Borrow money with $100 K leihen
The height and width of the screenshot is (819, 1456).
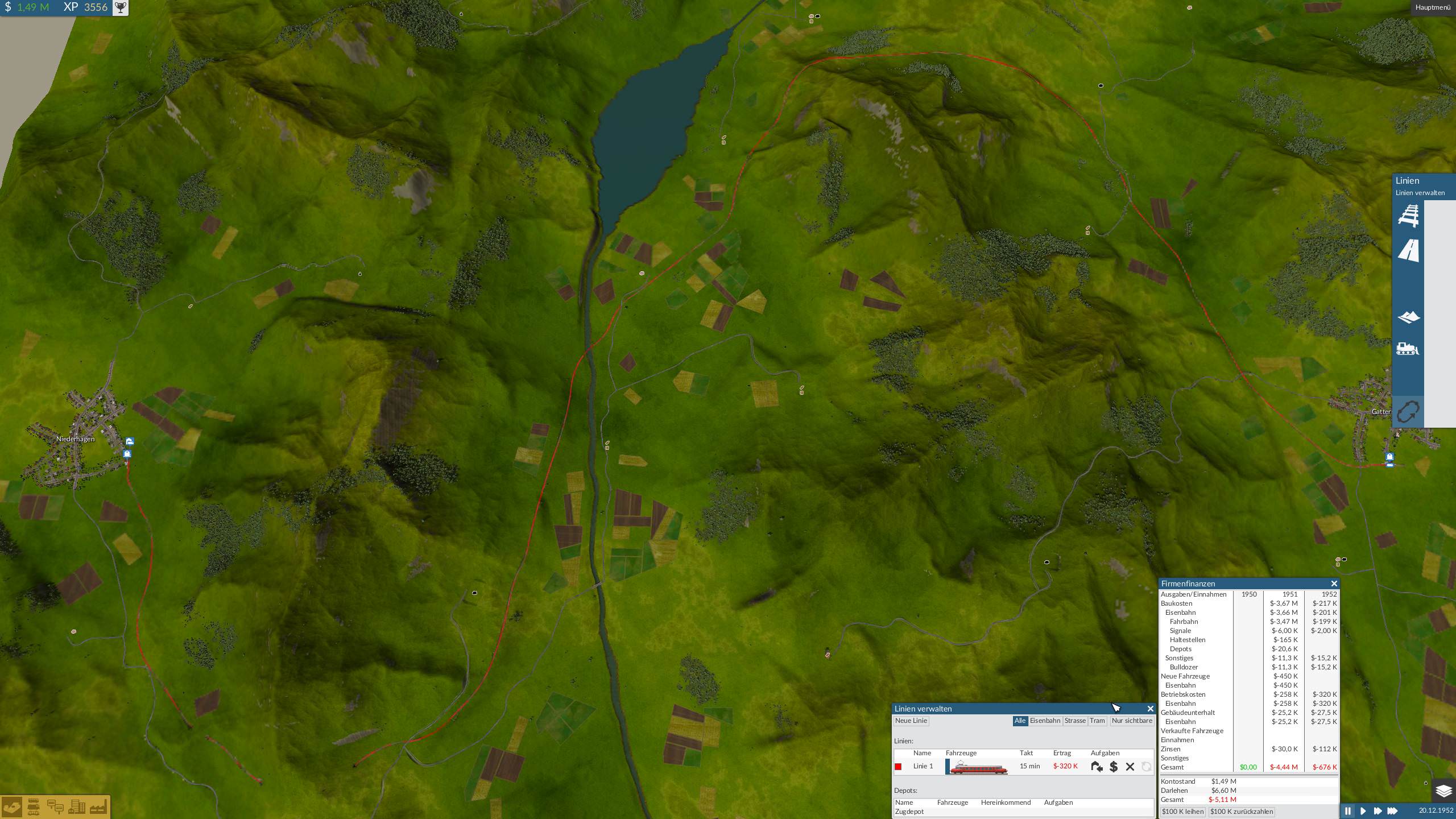point(1182,812)
